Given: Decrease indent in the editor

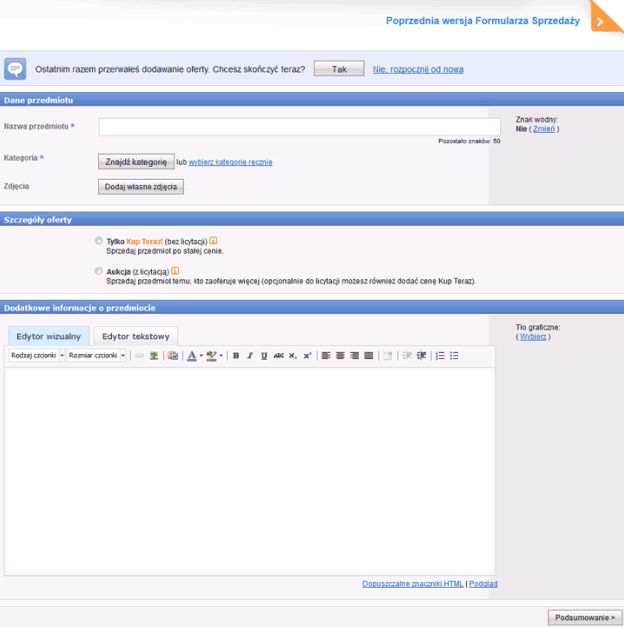Looking at the screenshot, I should [x=407, y=356].
